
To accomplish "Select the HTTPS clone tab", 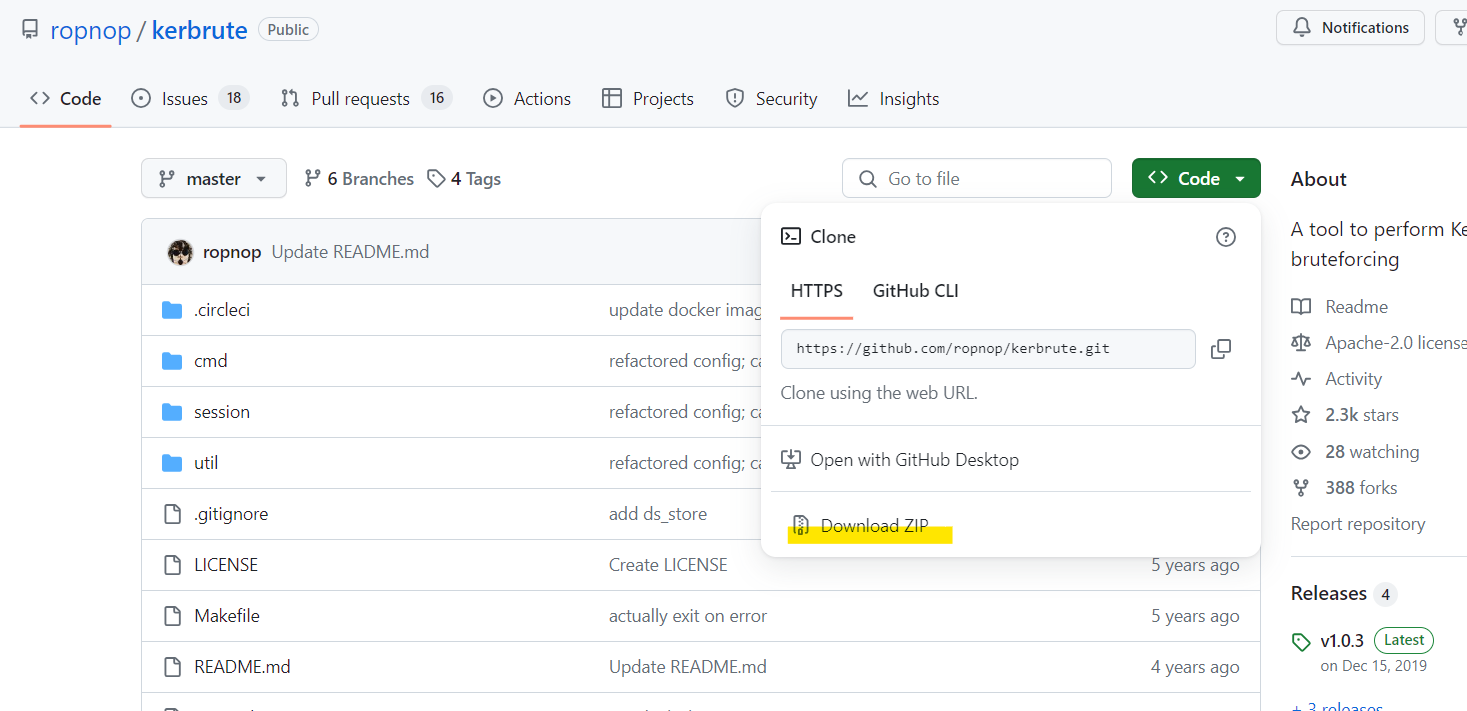I will click(817, 291).
